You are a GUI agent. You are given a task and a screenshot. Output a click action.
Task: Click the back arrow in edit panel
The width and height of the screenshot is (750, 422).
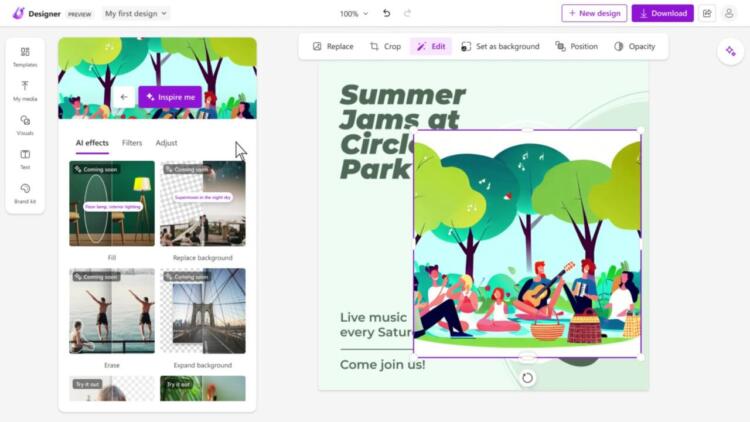124,97
